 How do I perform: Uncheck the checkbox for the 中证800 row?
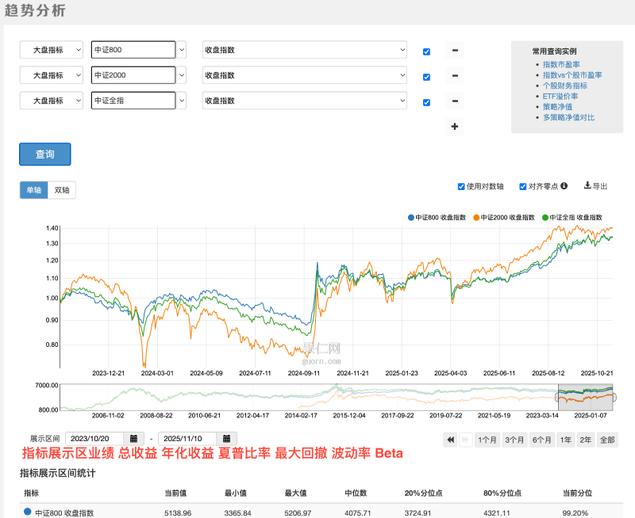tap(427, 51)
